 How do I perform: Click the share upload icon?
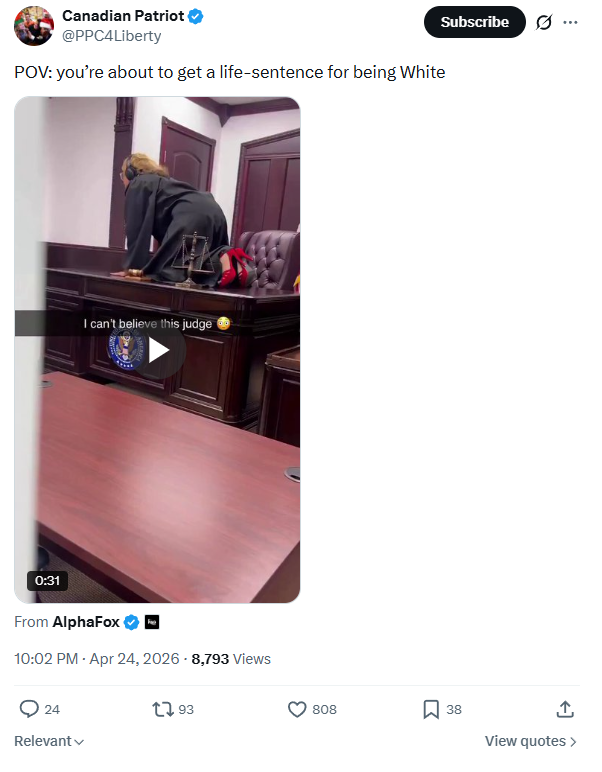click(x=565, y=709)
